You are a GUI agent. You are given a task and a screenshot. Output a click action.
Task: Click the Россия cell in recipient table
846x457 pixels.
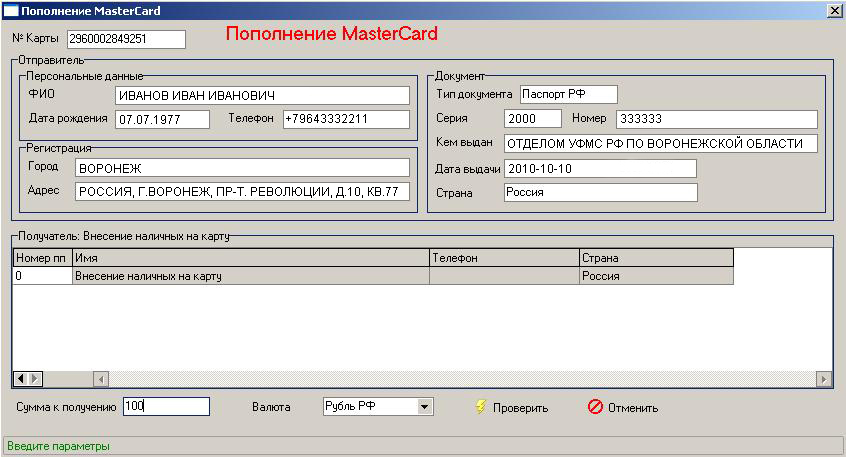pyautogui.click(x=657, y=276)
